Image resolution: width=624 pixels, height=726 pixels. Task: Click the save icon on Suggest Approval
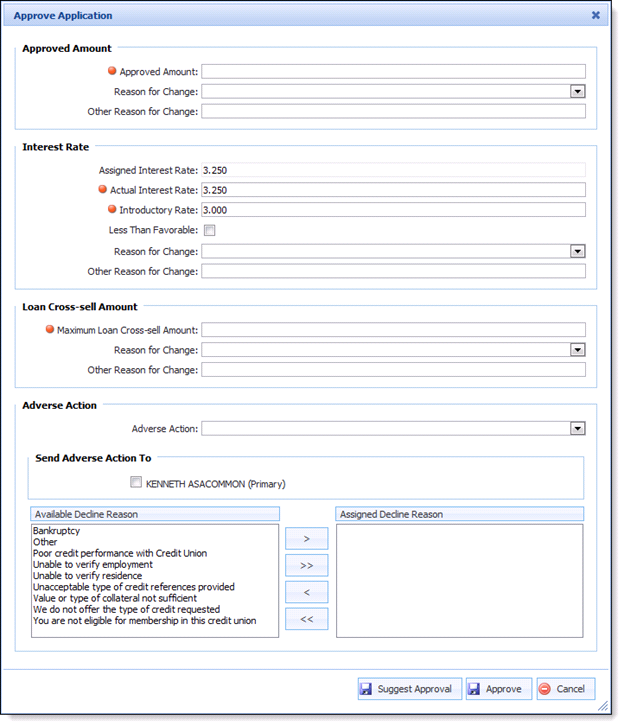click(x=366, y=689)
